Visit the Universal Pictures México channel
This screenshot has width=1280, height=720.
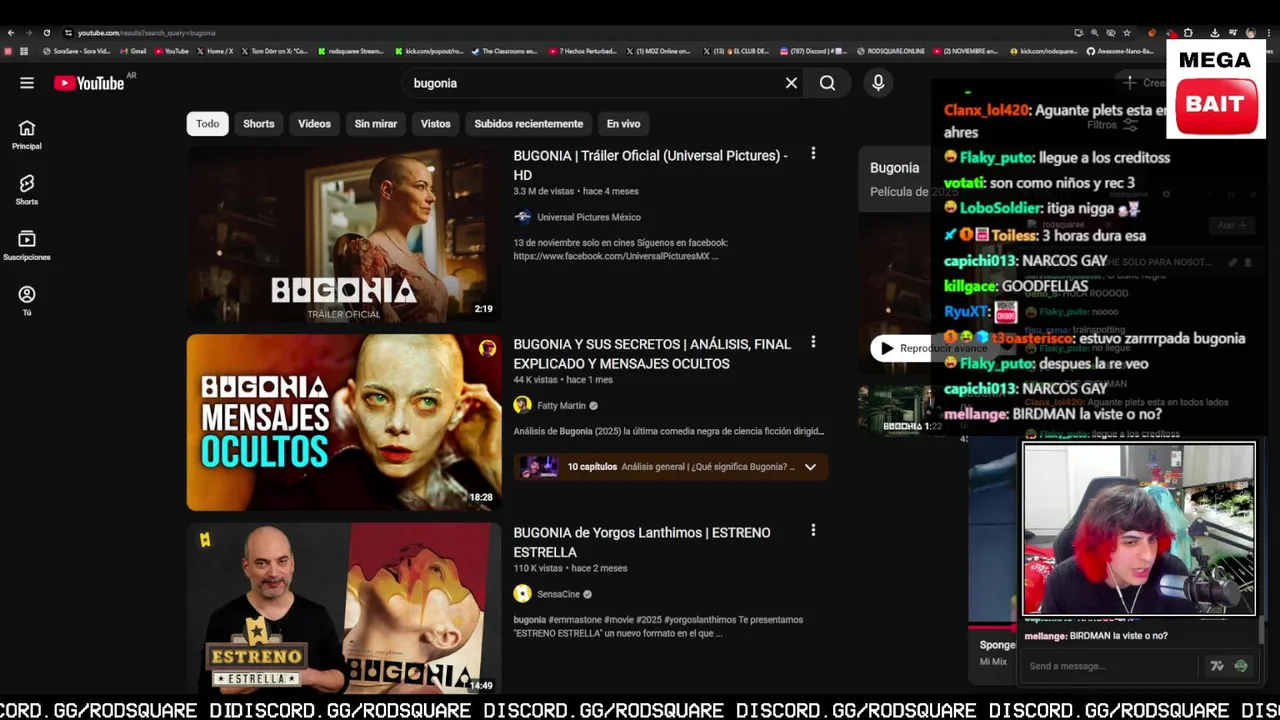tap(589, 217)
